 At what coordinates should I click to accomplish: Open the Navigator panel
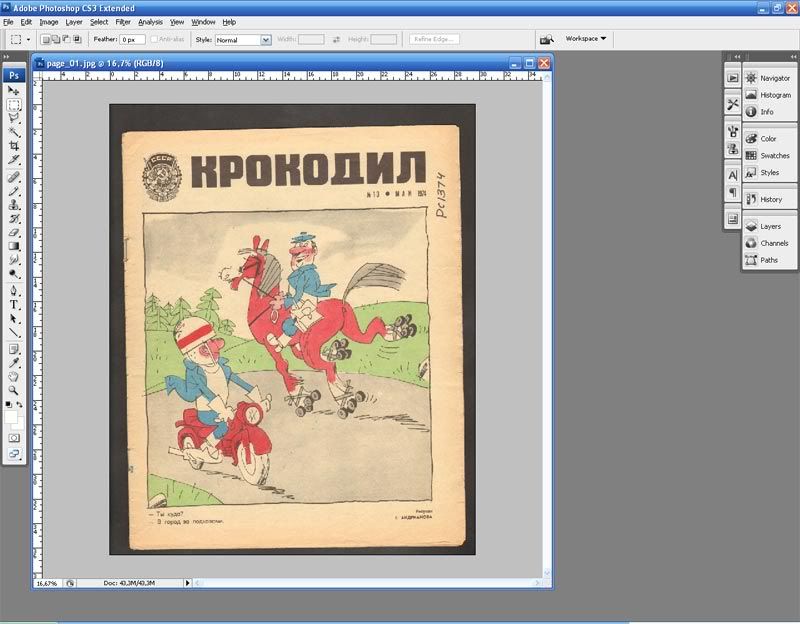click(x=768, y=78)
